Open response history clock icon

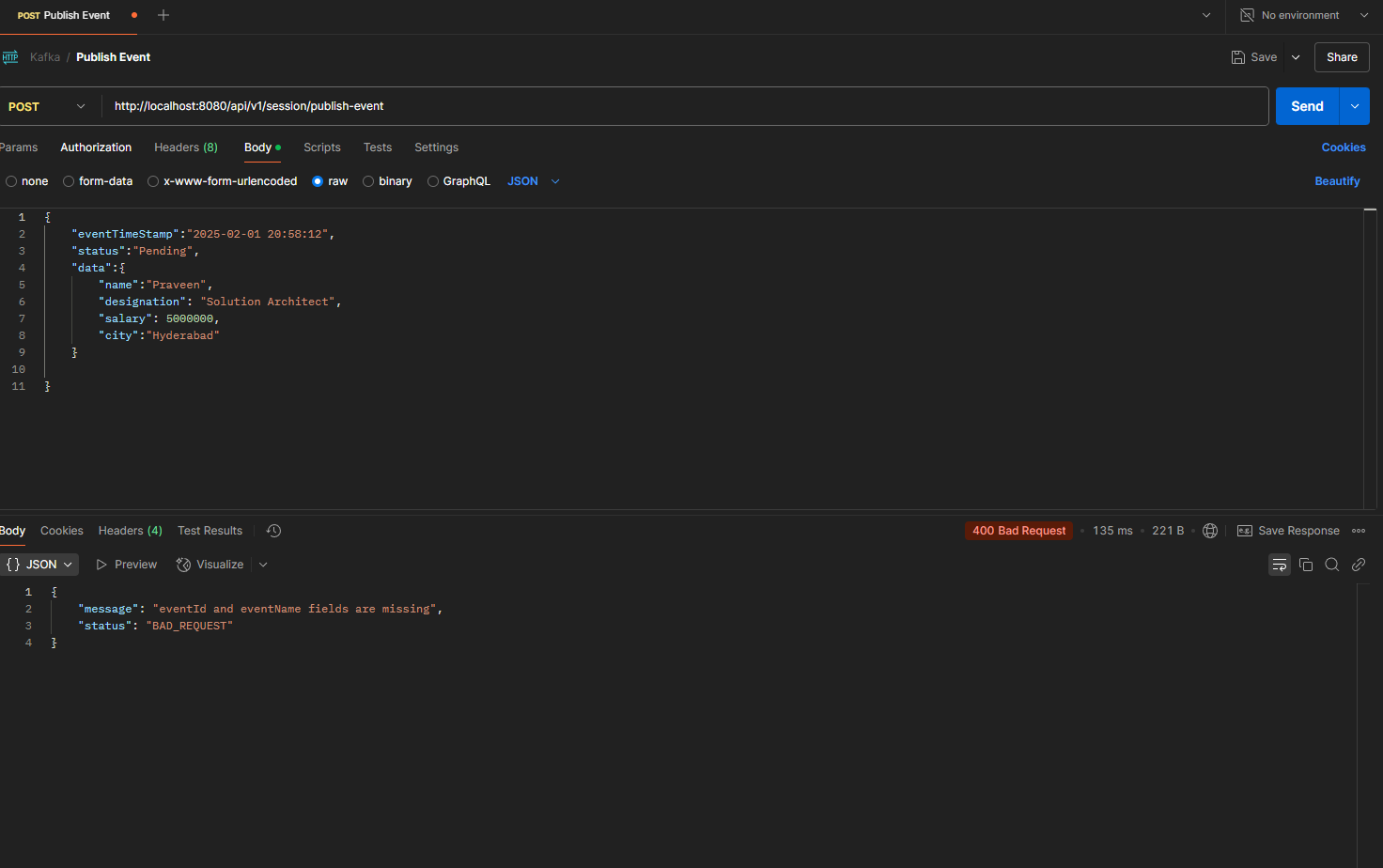pyautogui.click(x=273, y=531)
